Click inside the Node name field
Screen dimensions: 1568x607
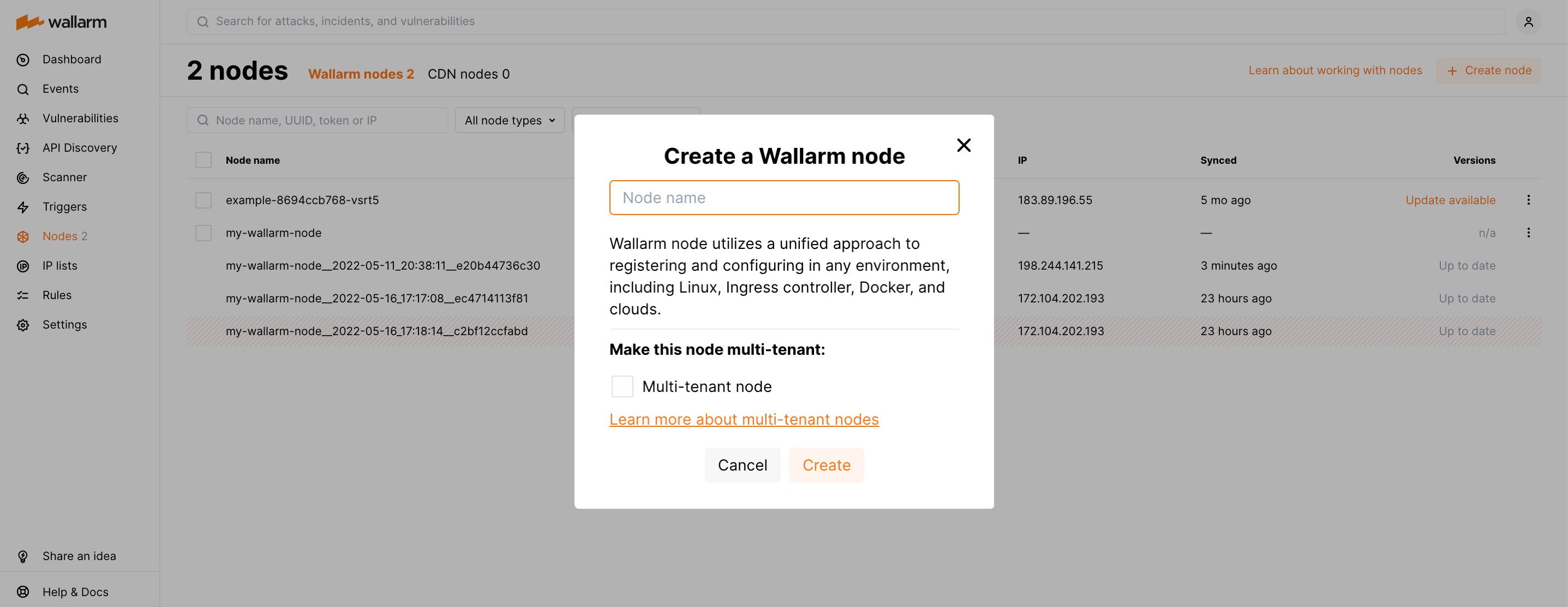(783, 197)
